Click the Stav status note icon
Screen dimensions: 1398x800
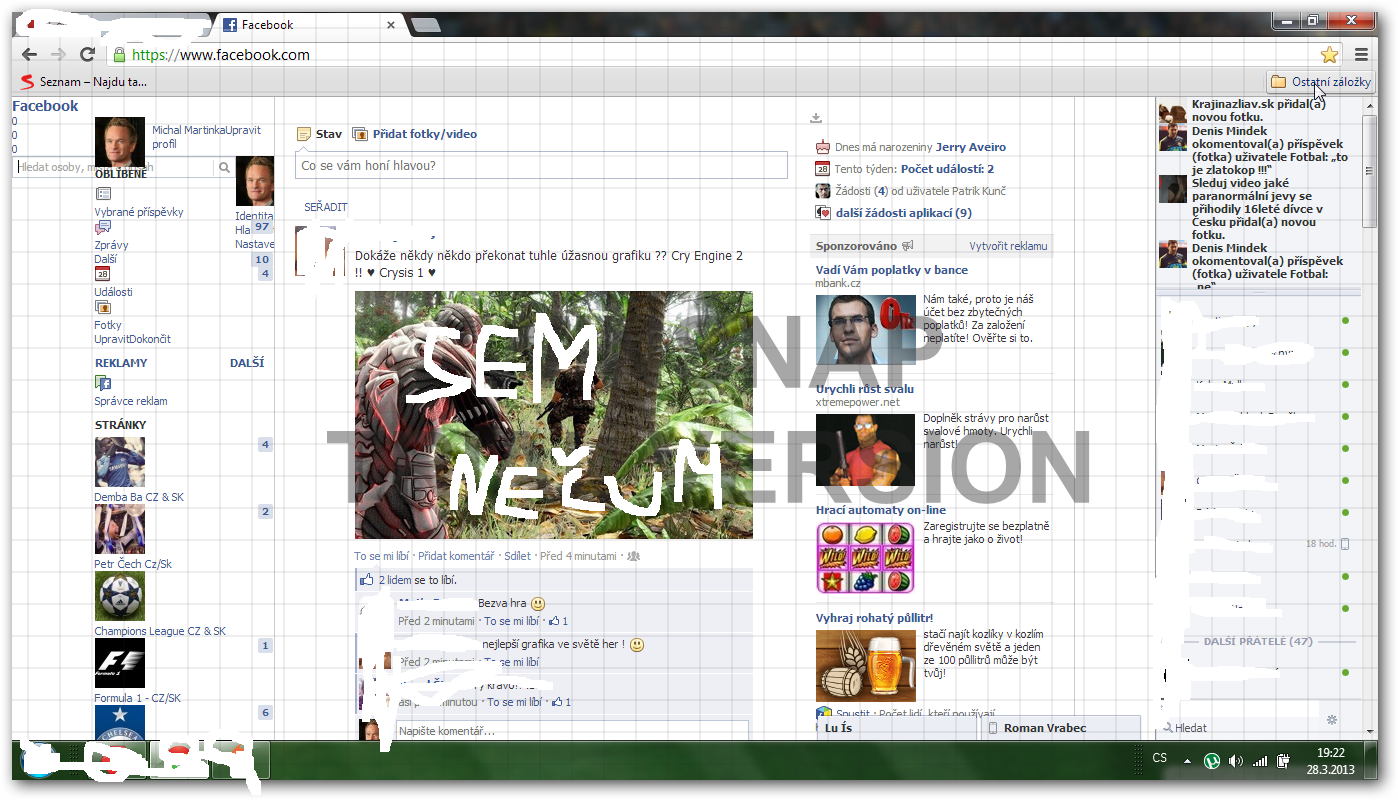pos(304,134)
